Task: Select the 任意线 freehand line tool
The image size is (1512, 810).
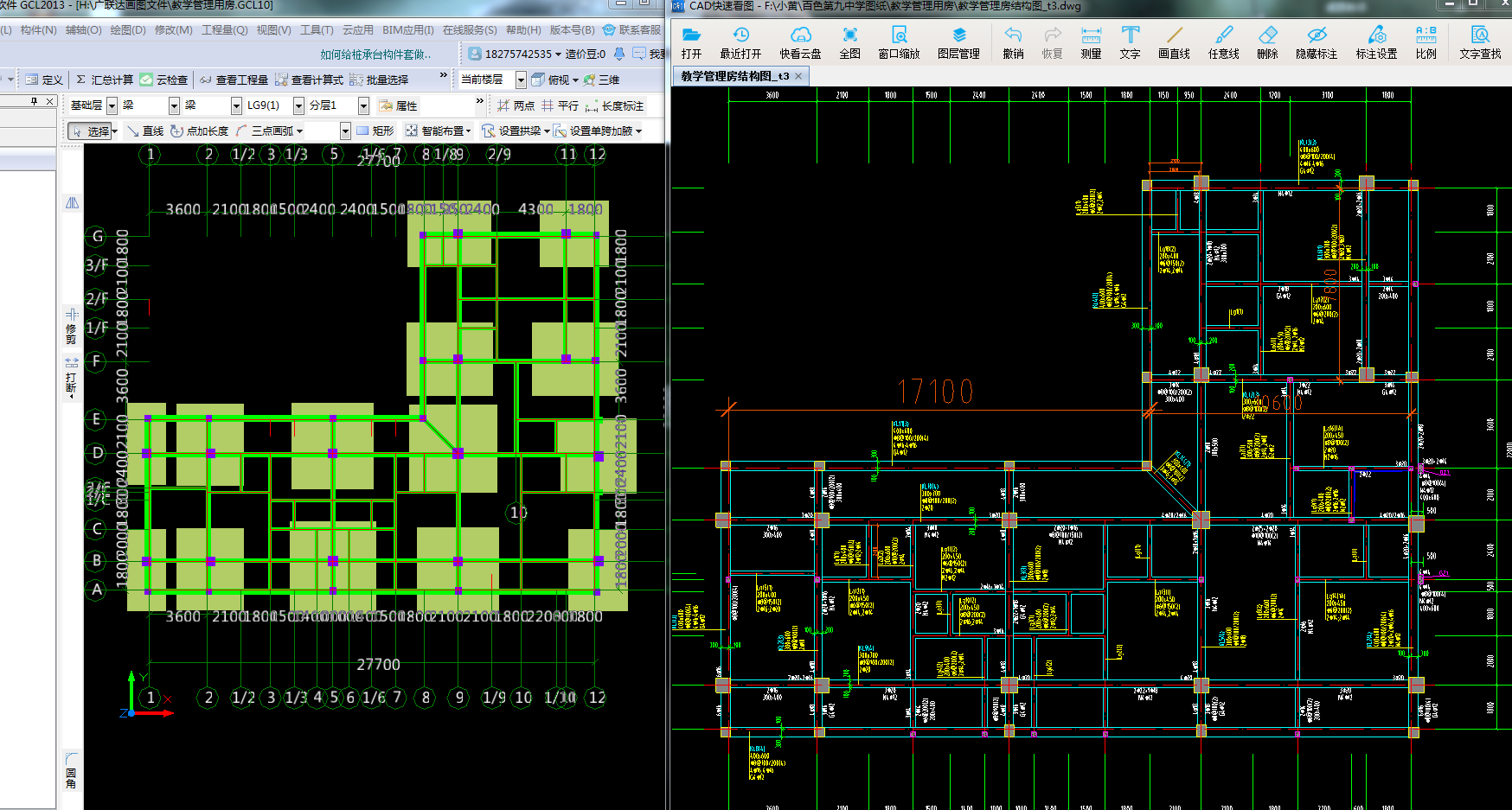Action: tap(1223, 42)
